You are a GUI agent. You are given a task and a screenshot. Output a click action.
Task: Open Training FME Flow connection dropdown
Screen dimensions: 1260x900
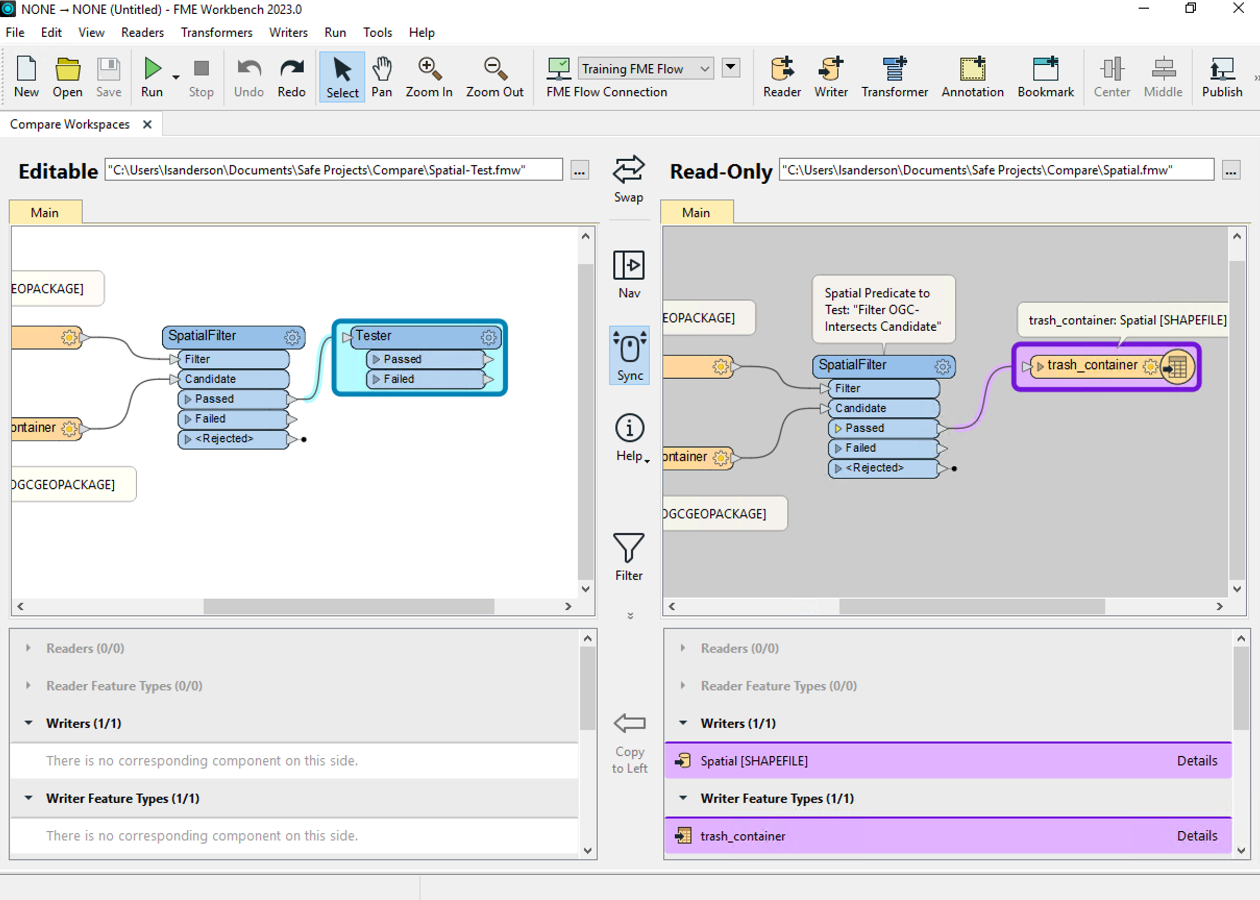tap(646, 69)
